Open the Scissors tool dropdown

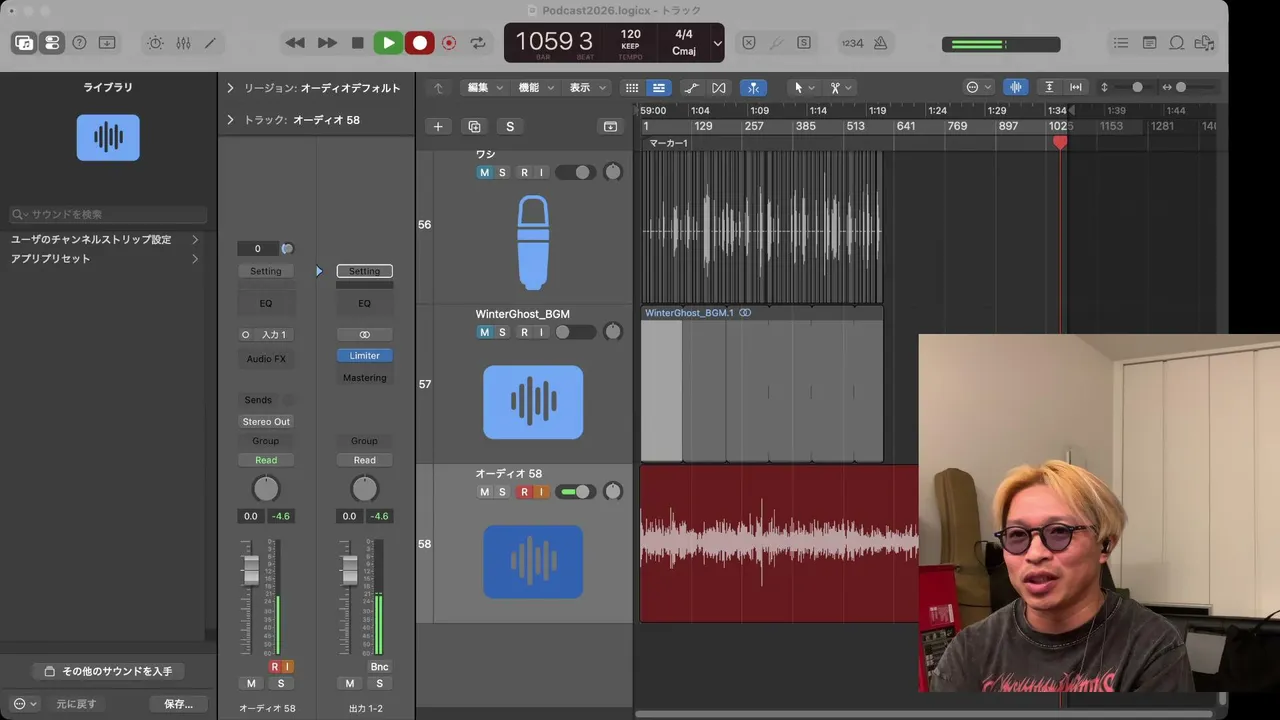click(x=841, y=88)
